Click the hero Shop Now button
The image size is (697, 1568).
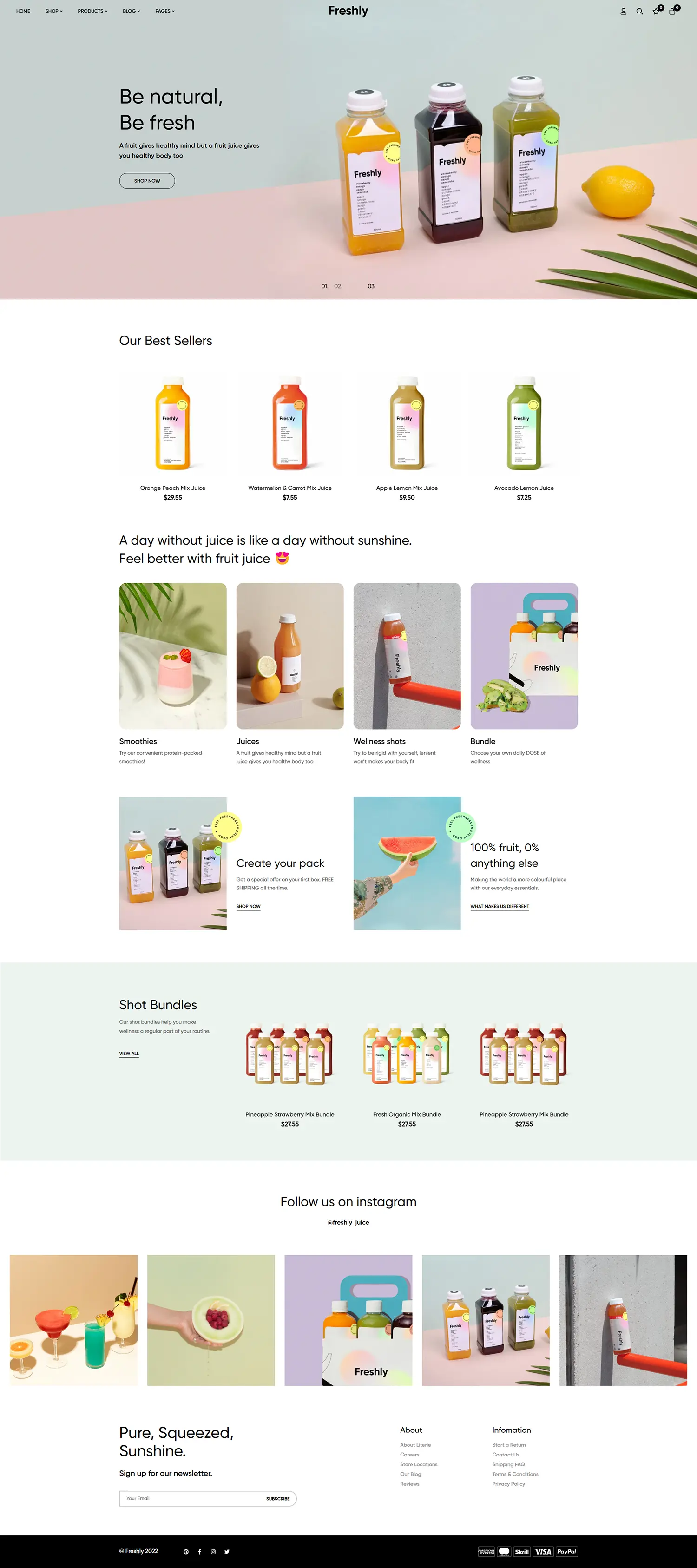(147, 181)
